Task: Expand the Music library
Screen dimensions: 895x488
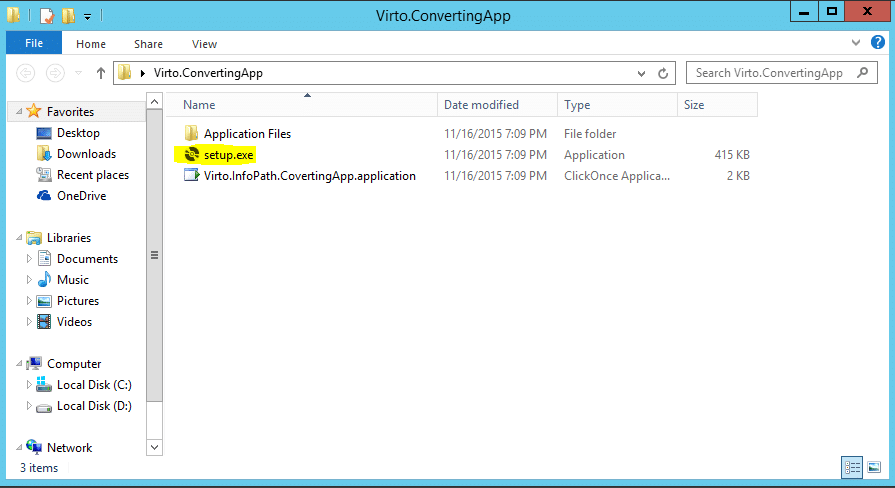Action: coord(29,280)
